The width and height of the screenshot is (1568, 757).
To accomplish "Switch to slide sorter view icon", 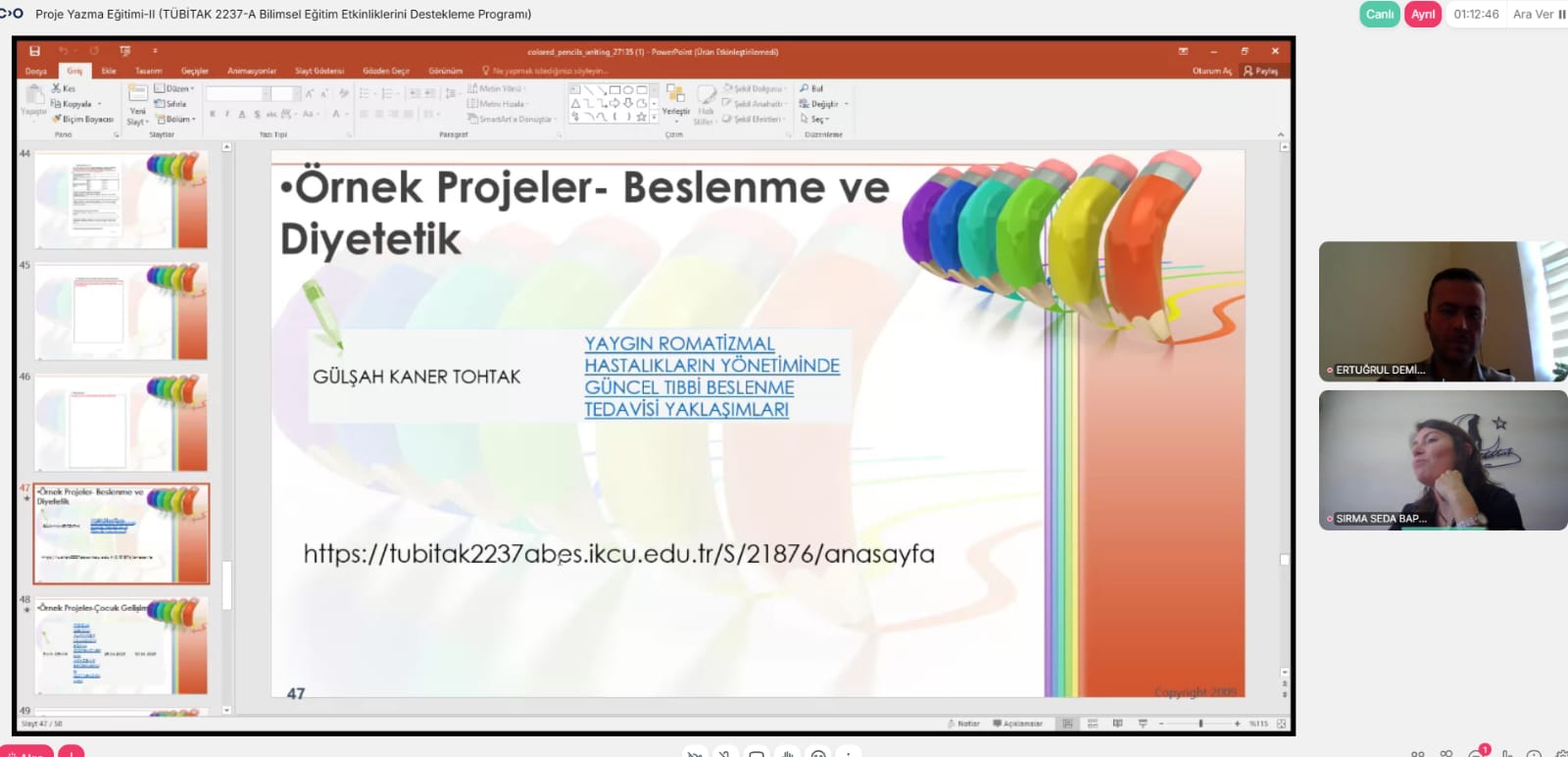I will (x=1093, y=724).
